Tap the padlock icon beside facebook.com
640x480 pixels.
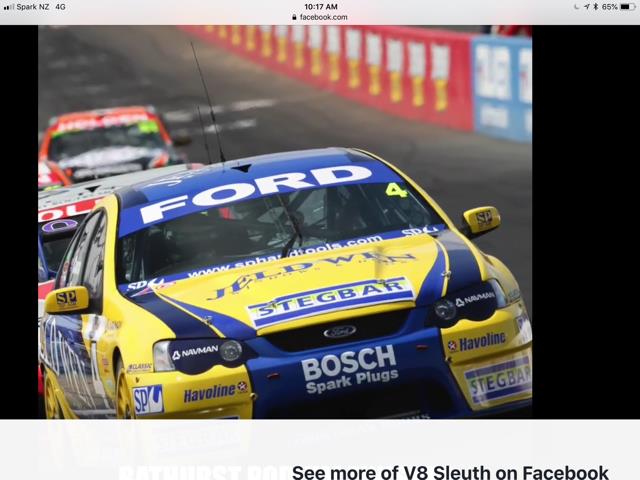click(x=294, y=17)
